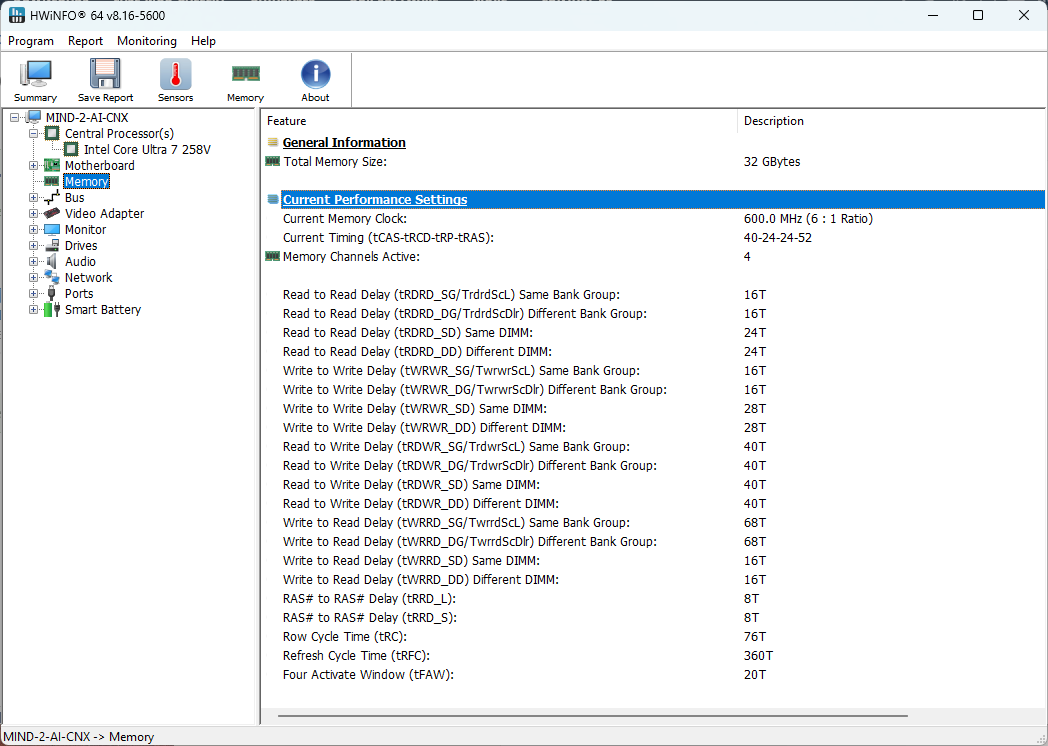Click the Motherboard tree icon
The image size is (1048, 746).
pyautogui.click(x=52, y=165)
